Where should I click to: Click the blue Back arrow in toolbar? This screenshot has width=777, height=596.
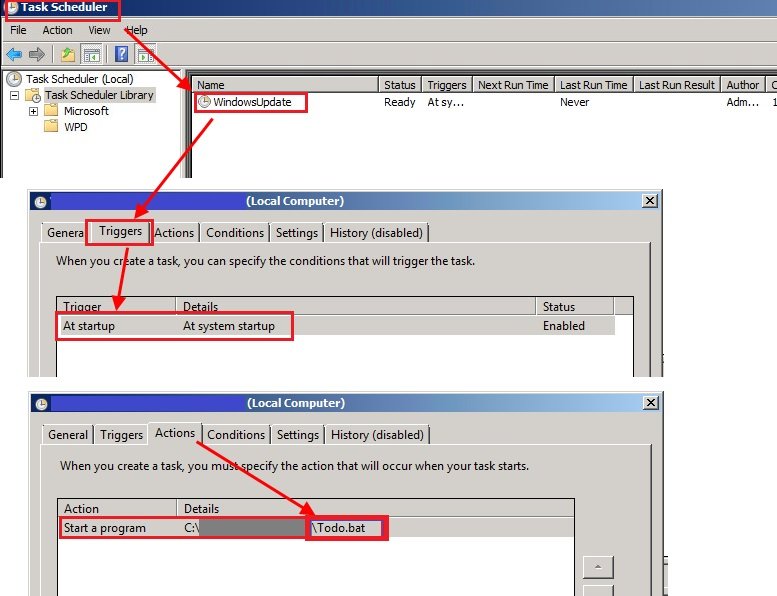tap(14, 54)
